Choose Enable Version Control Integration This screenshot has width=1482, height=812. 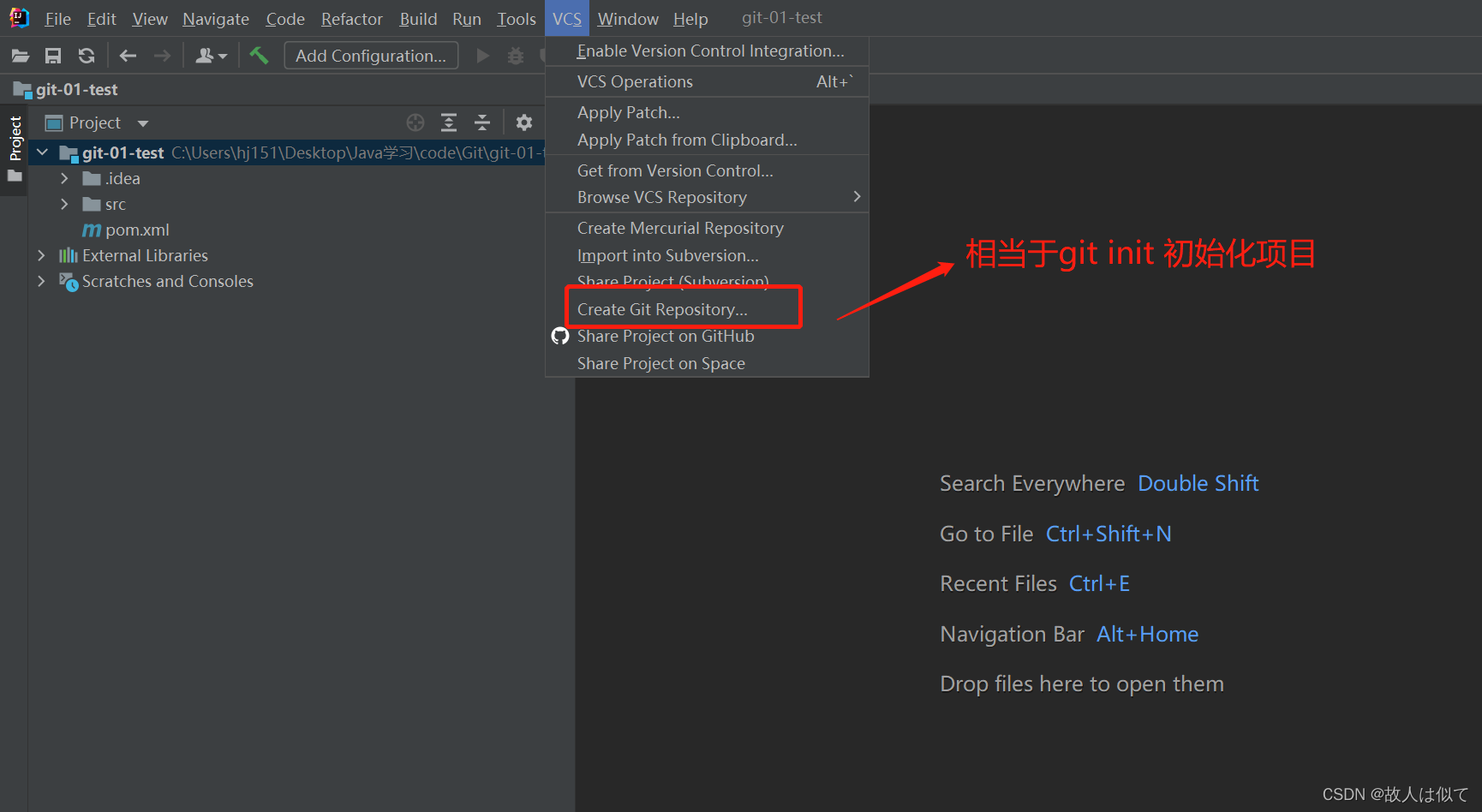pyautogui.click(x=708, y=51)
